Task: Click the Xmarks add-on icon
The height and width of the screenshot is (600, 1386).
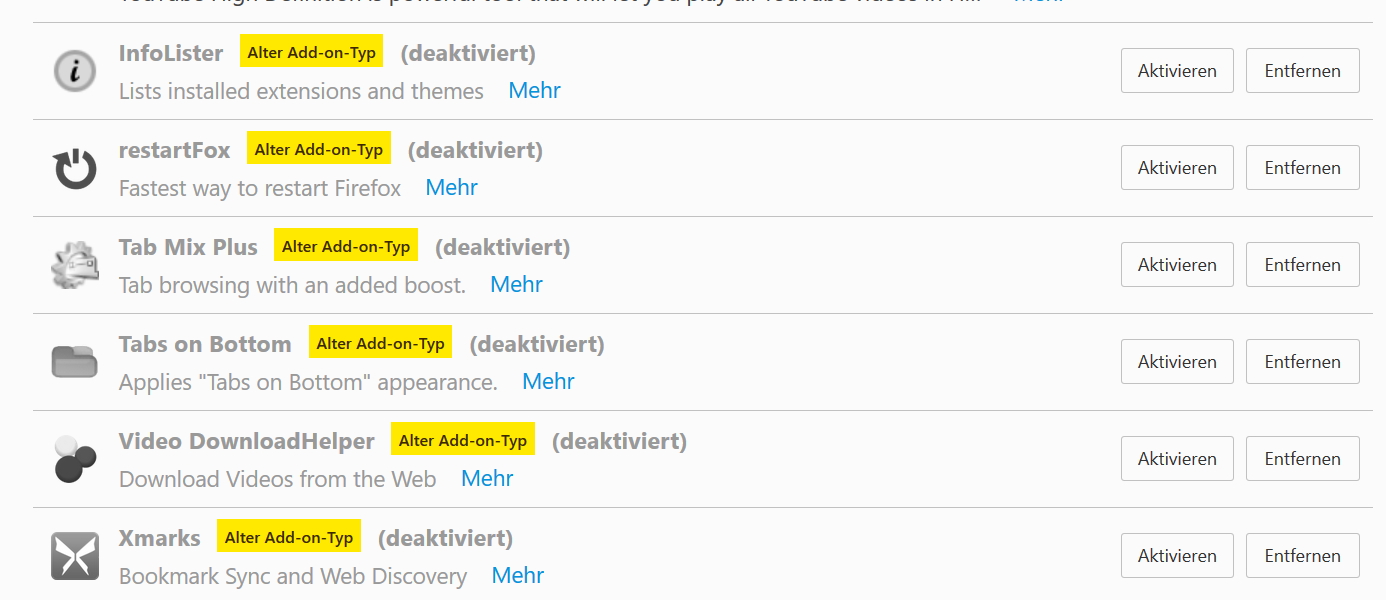Action: (x=74, y=556)
